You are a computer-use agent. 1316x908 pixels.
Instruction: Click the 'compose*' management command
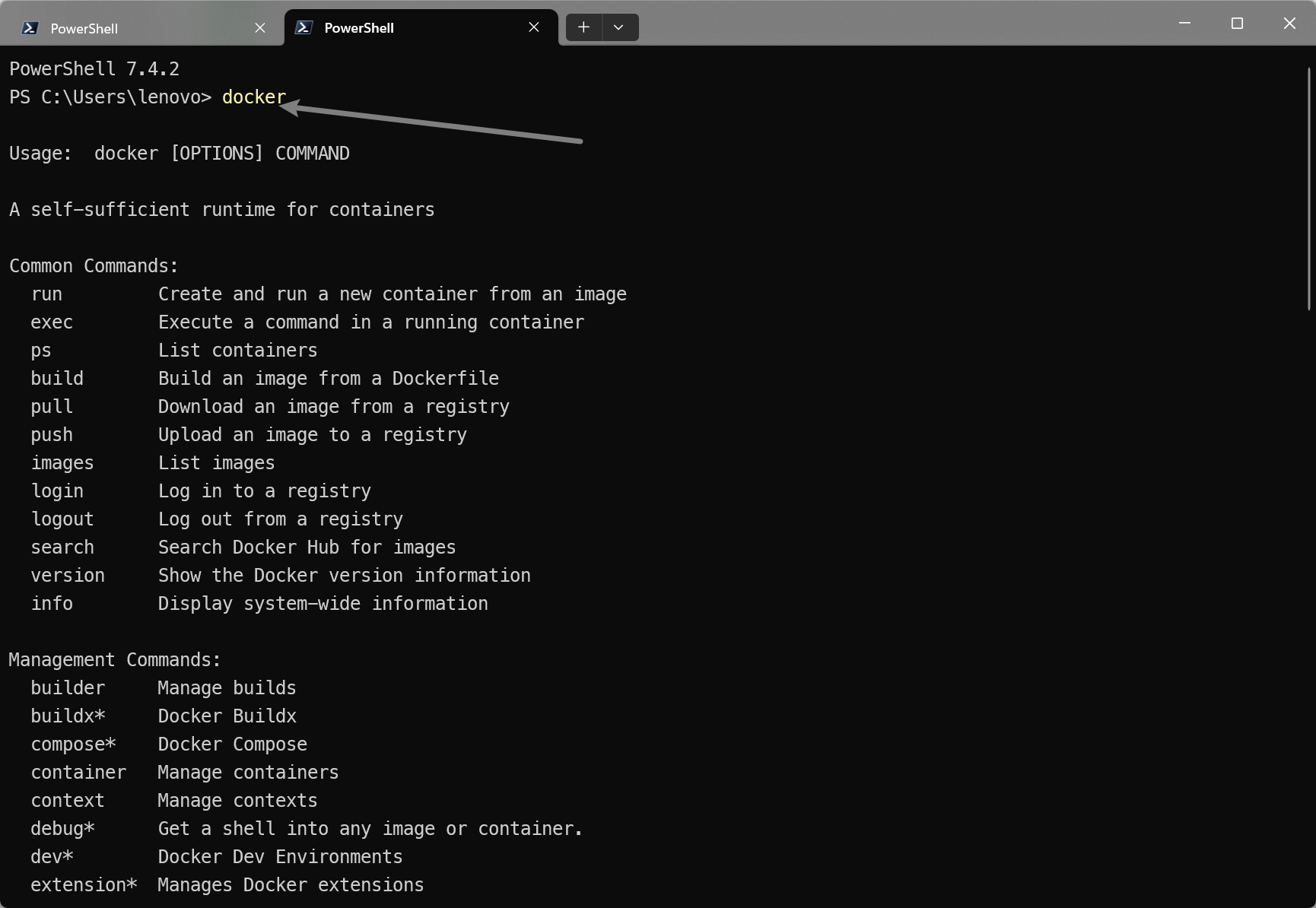(73, 744)
